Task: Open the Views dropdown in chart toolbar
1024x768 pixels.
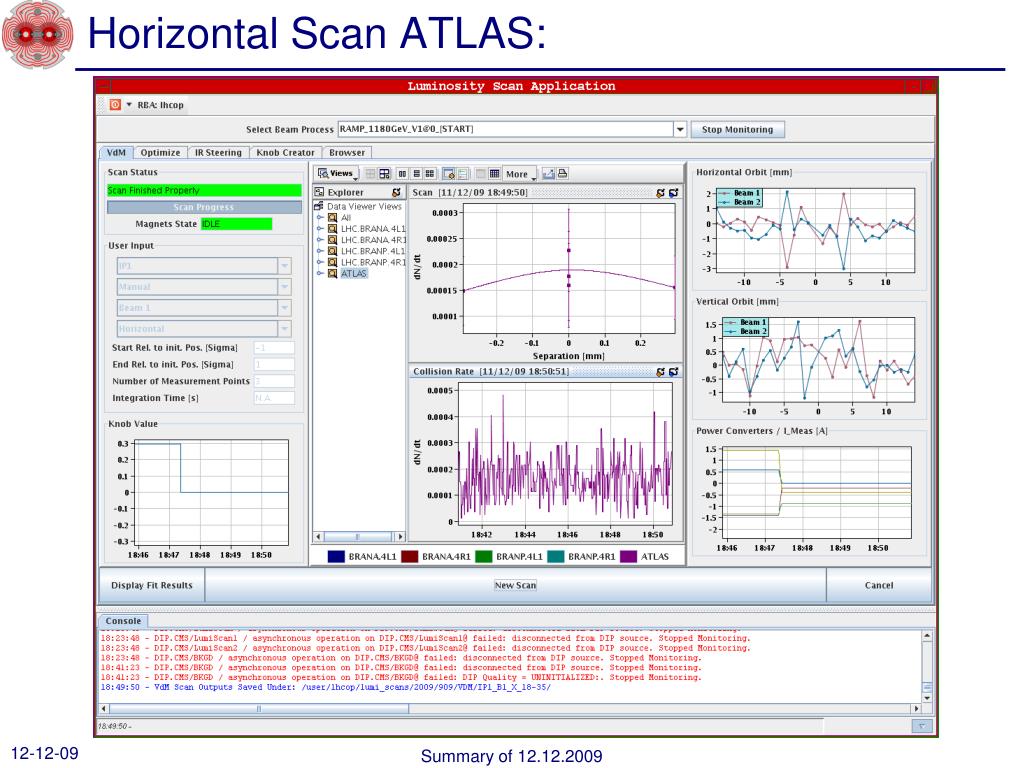Action: click(337, 174)
